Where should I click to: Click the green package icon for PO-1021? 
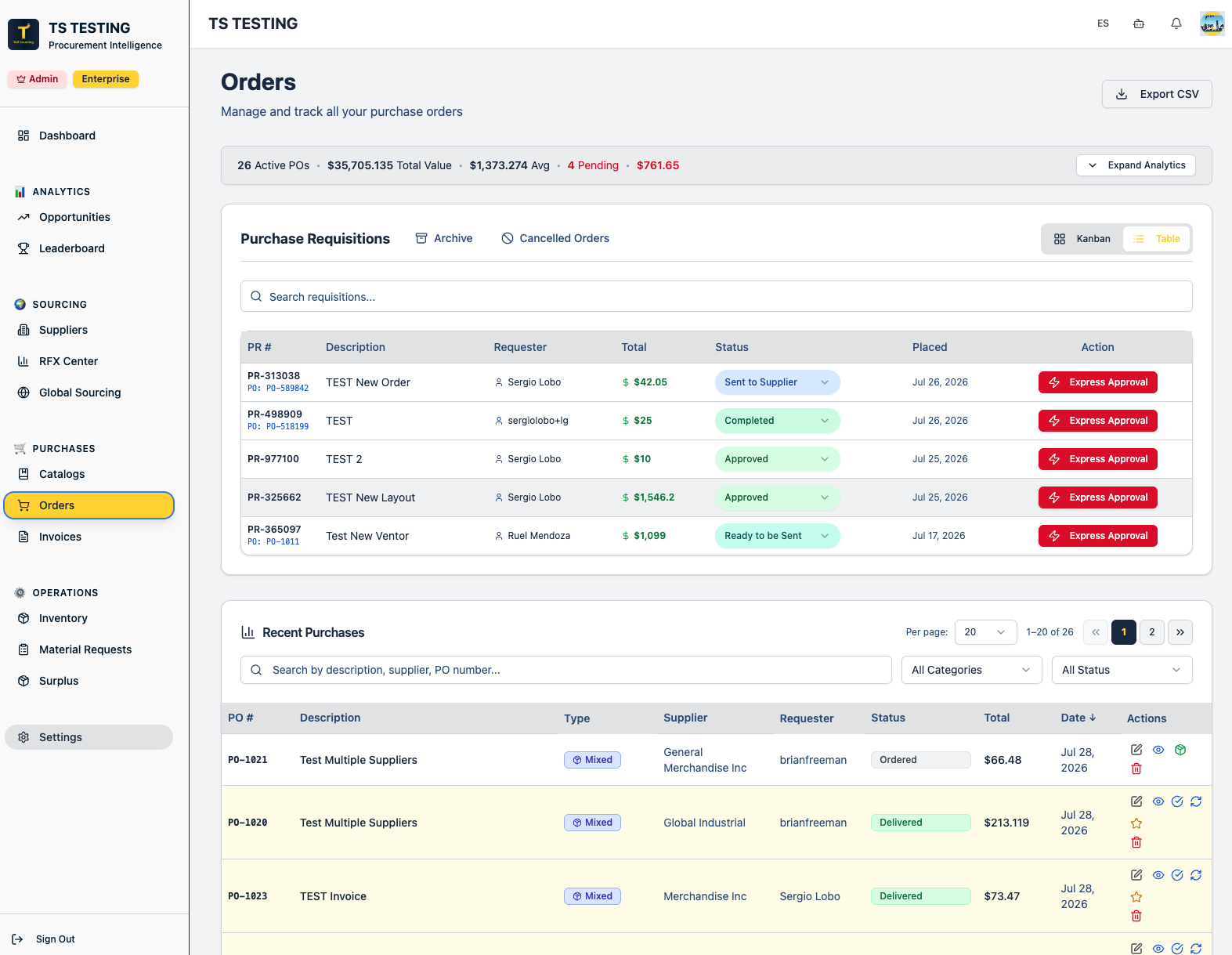(x=1180, y=750)
